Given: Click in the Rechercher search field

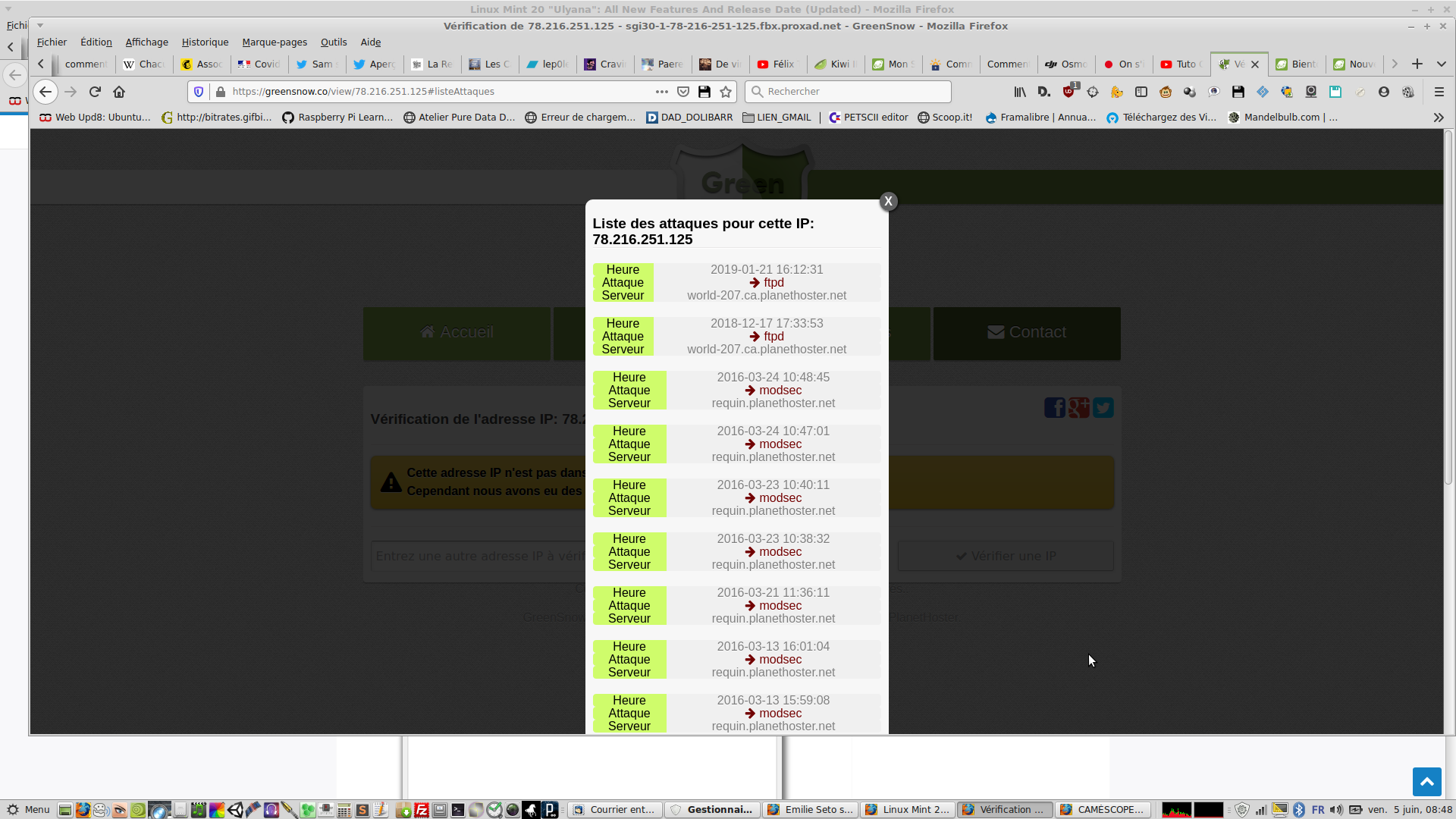Looking at the screenshot, I should click(x=849, y=92).
